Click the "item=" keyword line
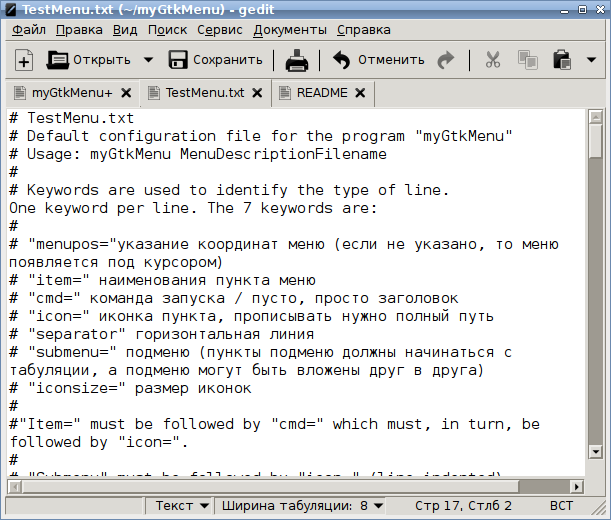Image resolution: width=611 pixels, height=520 pixels. pos(162,281)
